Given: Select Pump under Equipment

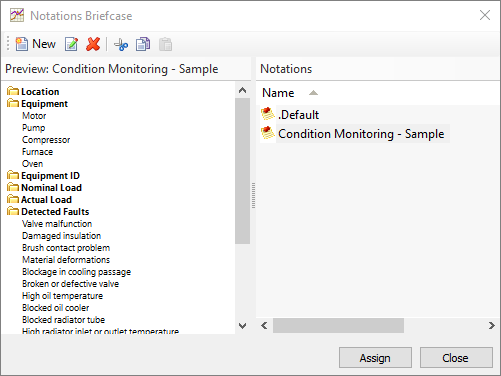Looking at the screenshot, I should click(x=33, y=128).
